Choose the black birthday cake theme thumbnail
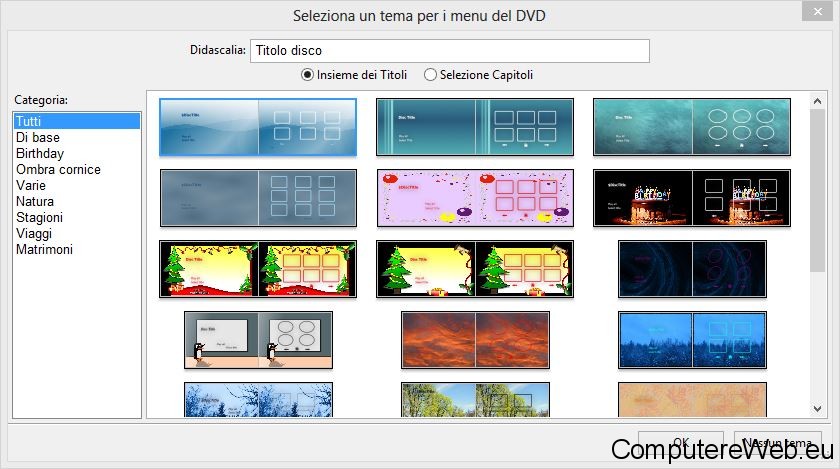 tap(692, 198)
